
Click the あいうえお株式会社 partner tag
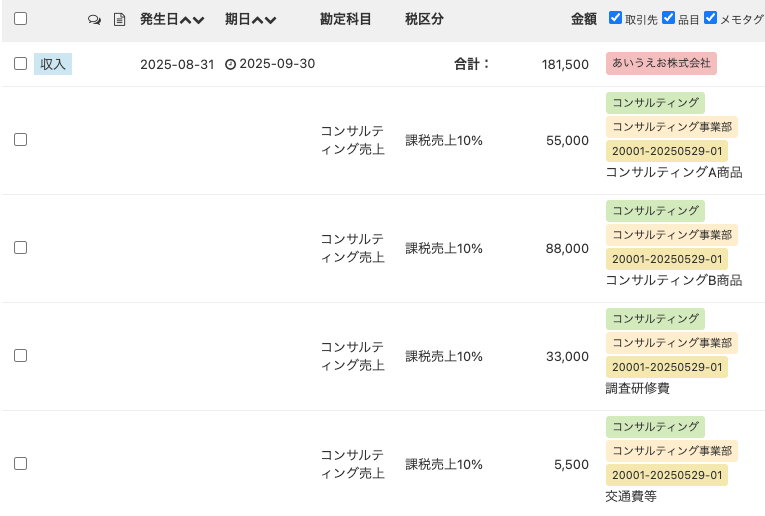point(661,63)
